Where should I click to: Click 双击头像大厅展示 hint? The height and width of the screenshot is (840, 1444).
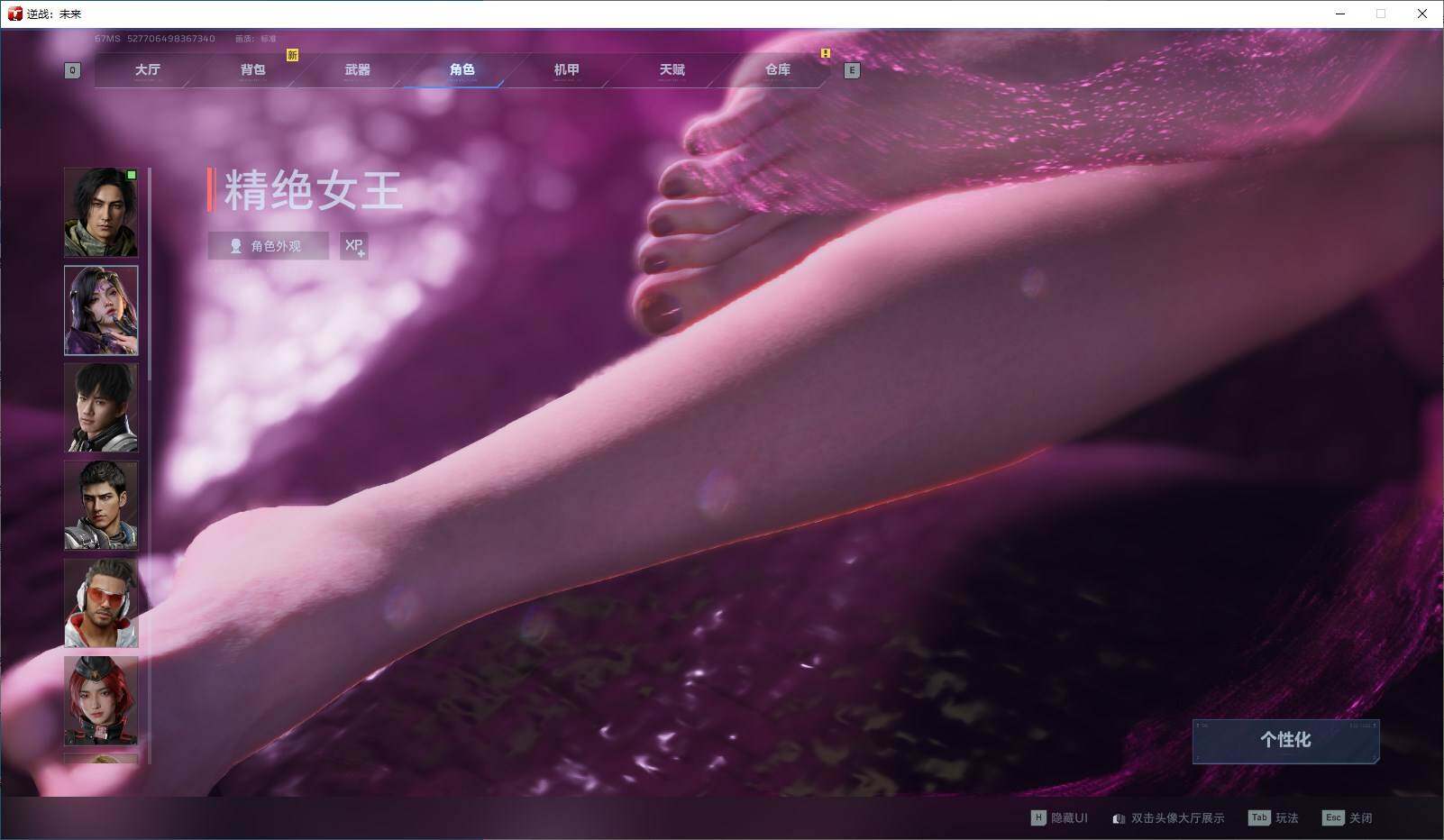click(1177, 817)
